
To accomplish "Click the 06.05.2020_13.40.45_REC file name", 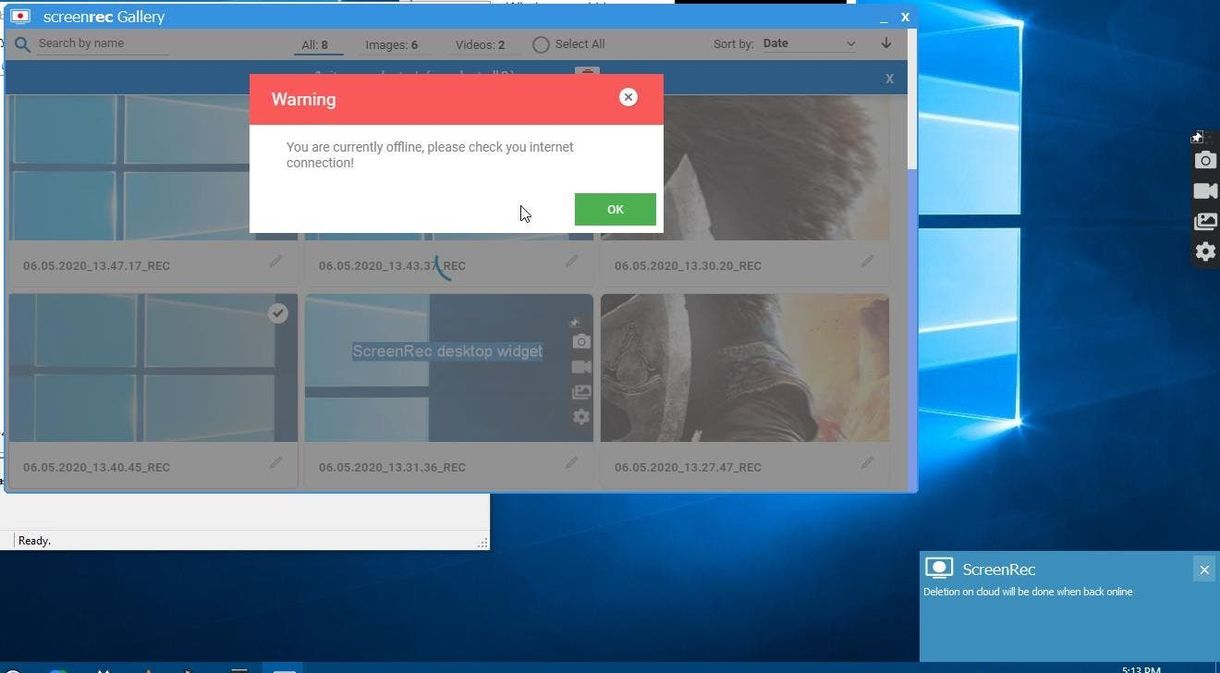I will [x=96, y=467].
